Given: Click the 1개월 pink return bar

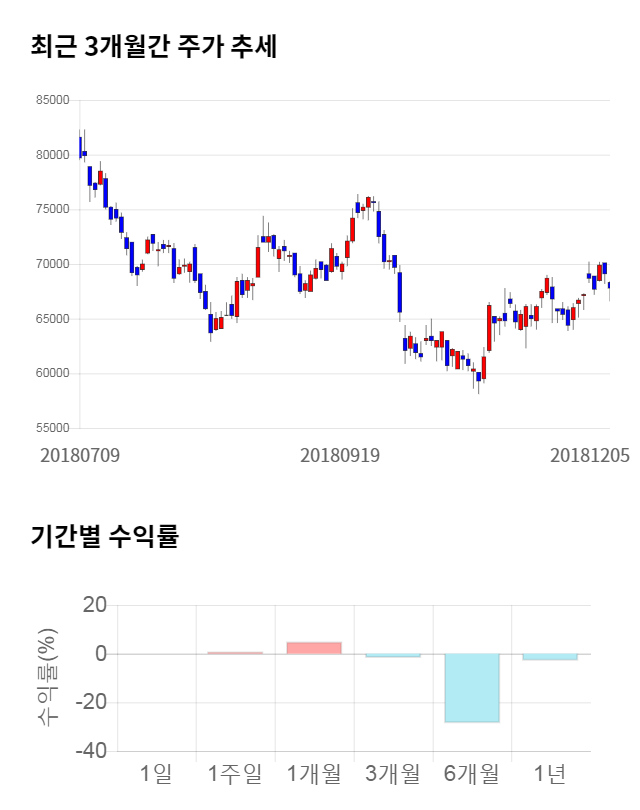Looking at the screenshot, I should pyautogui.click(x=314, y=648).
